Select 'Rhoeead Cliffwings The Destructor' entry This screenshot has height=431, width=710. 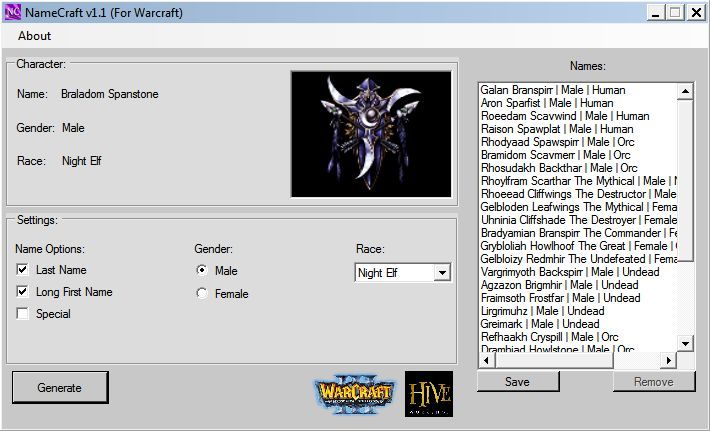click(x=579, y=194)
